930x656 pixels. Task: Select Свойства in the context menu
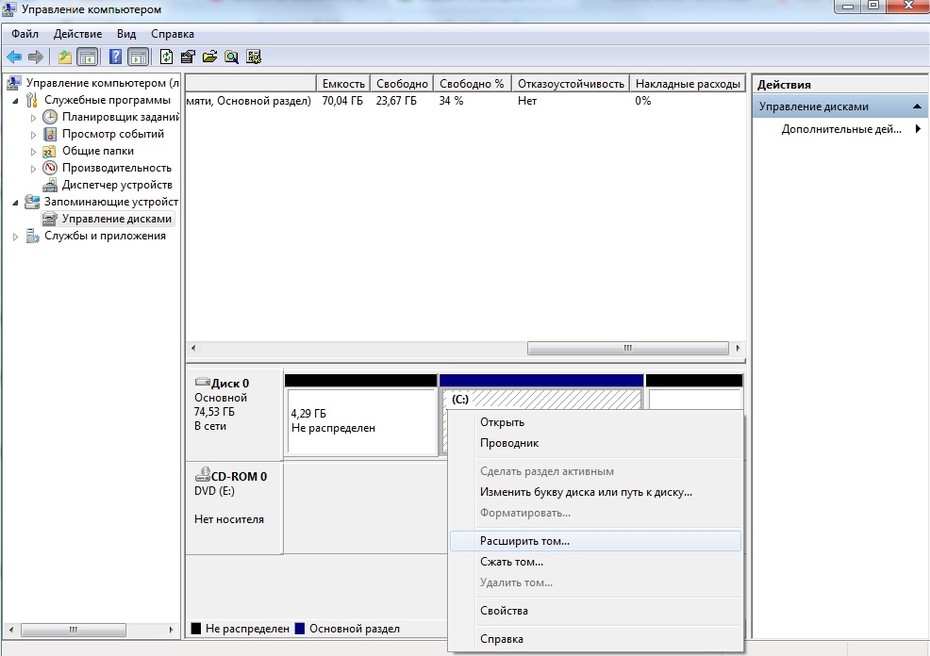click(x=595, y=610)
